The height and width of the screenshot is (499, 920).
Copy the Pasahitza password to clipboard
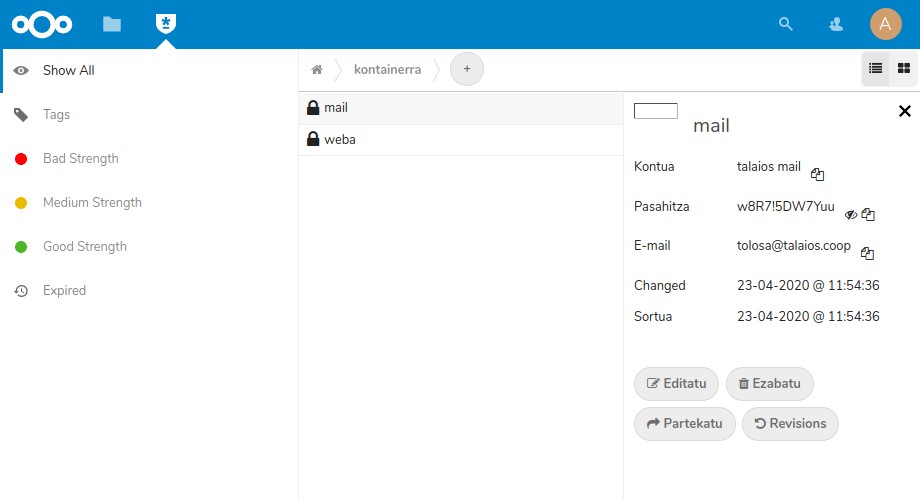coord(868,214)
